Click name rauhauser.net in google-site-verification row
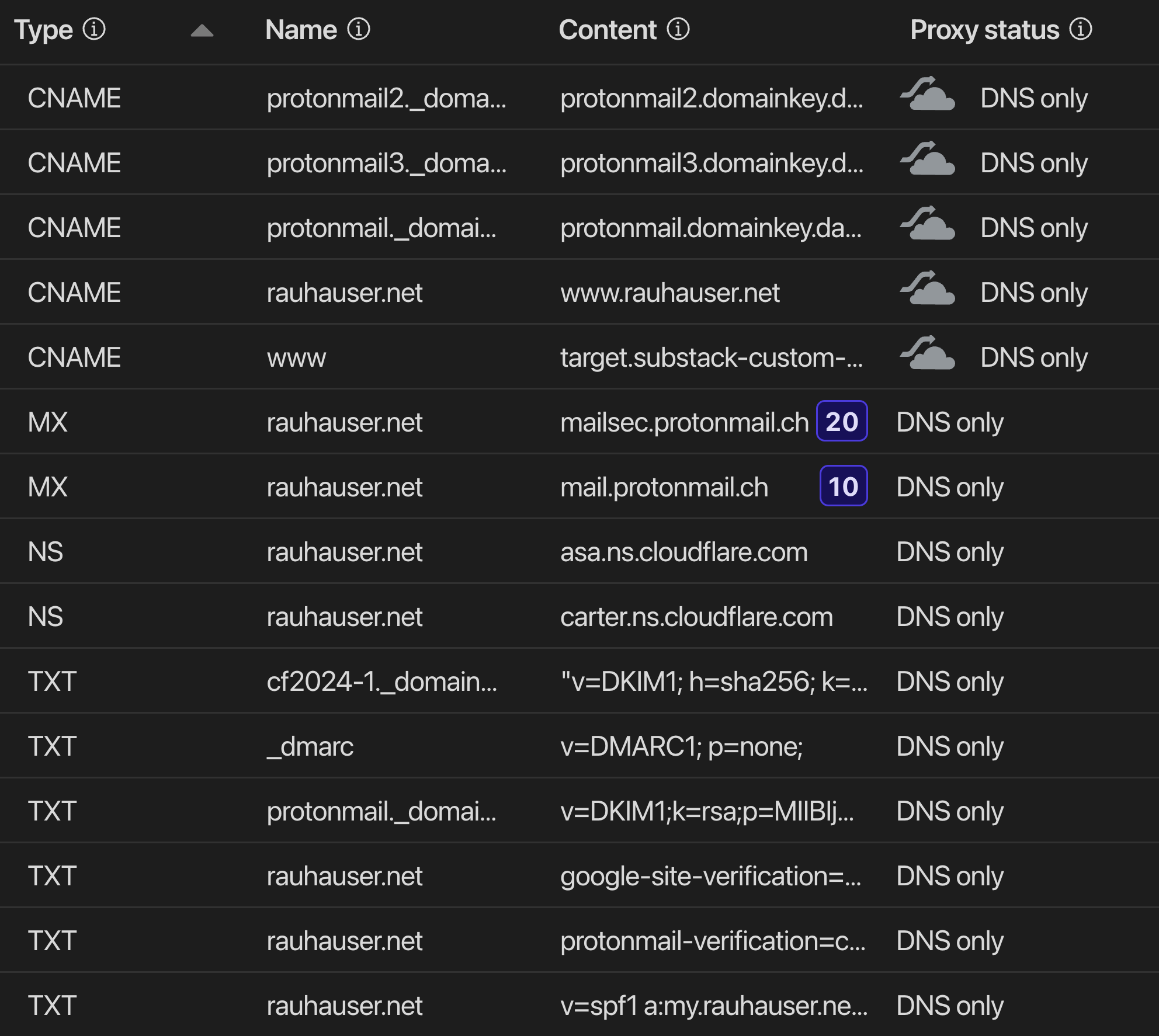 click(x=345, y=876)
